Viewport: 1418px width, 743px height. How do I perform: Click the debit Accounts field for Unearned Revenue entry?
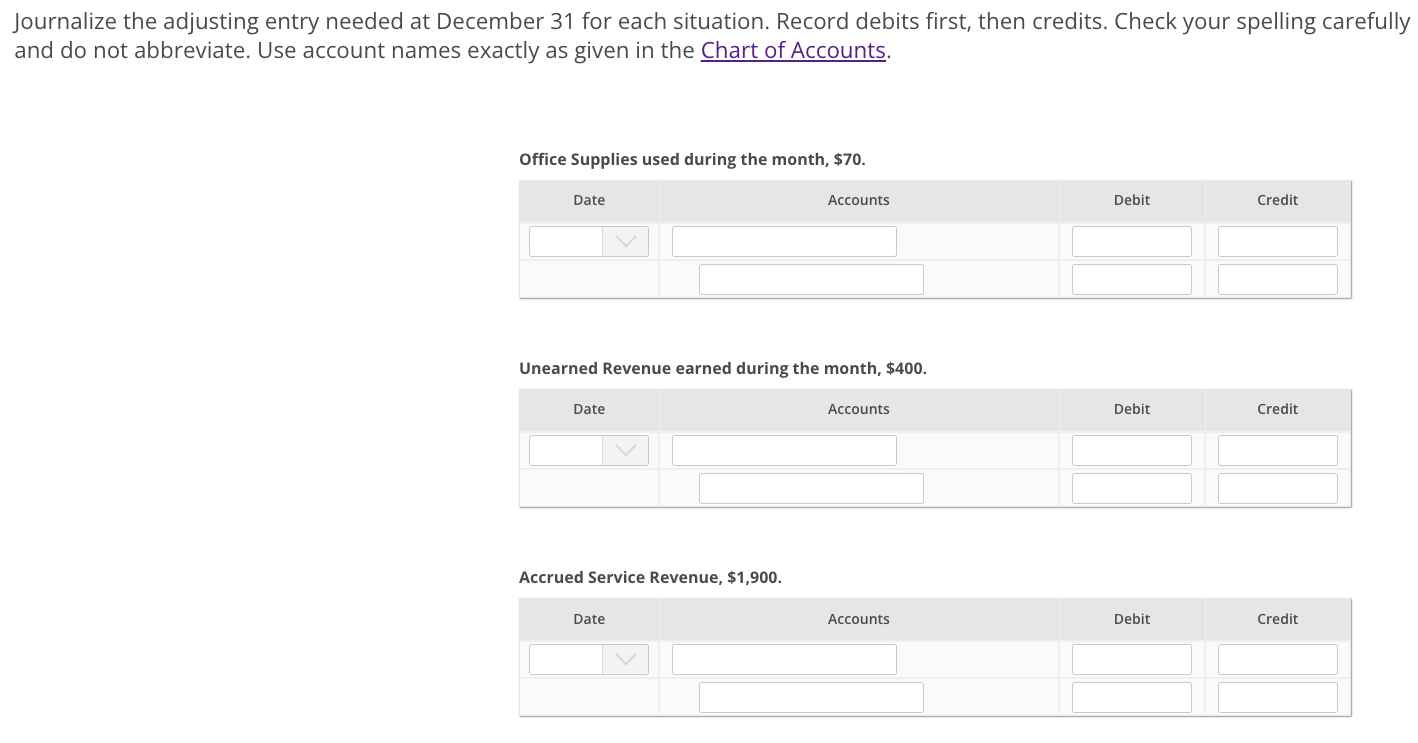[x=784, y=450]
